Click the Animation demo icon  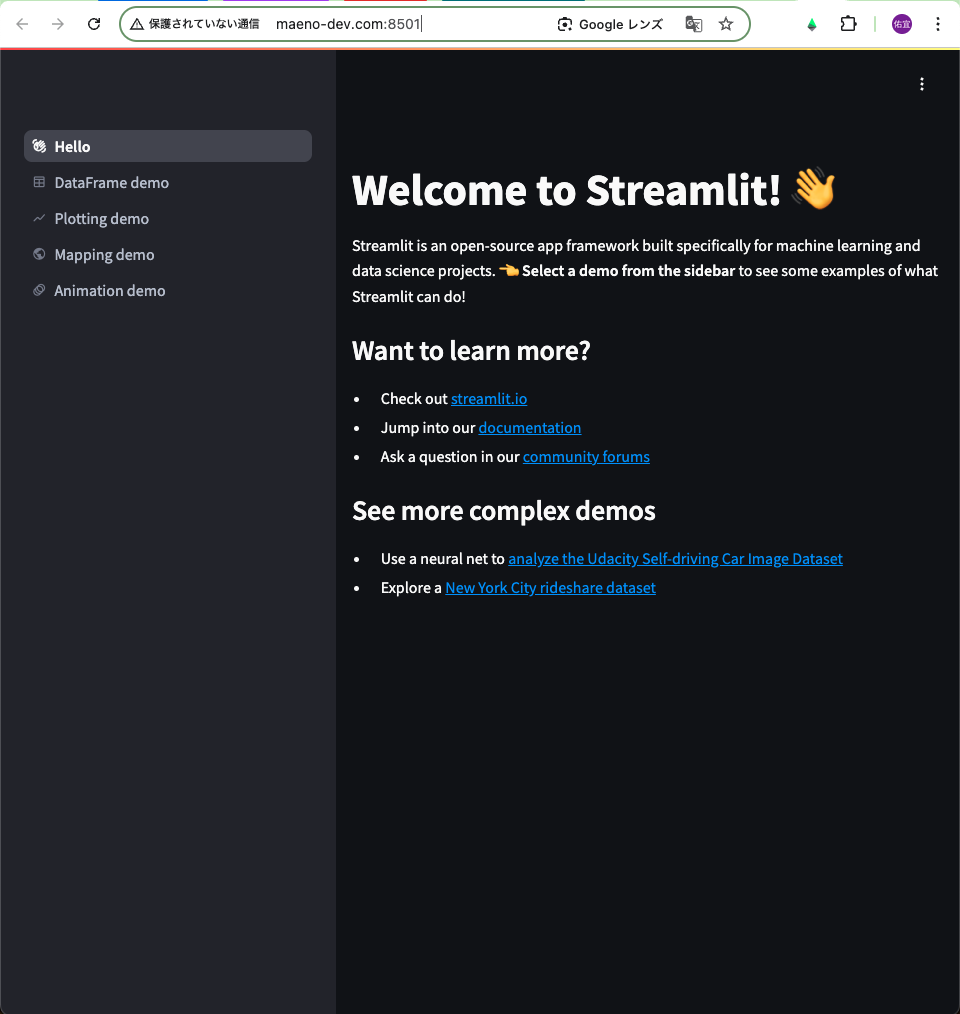[38, 290]
